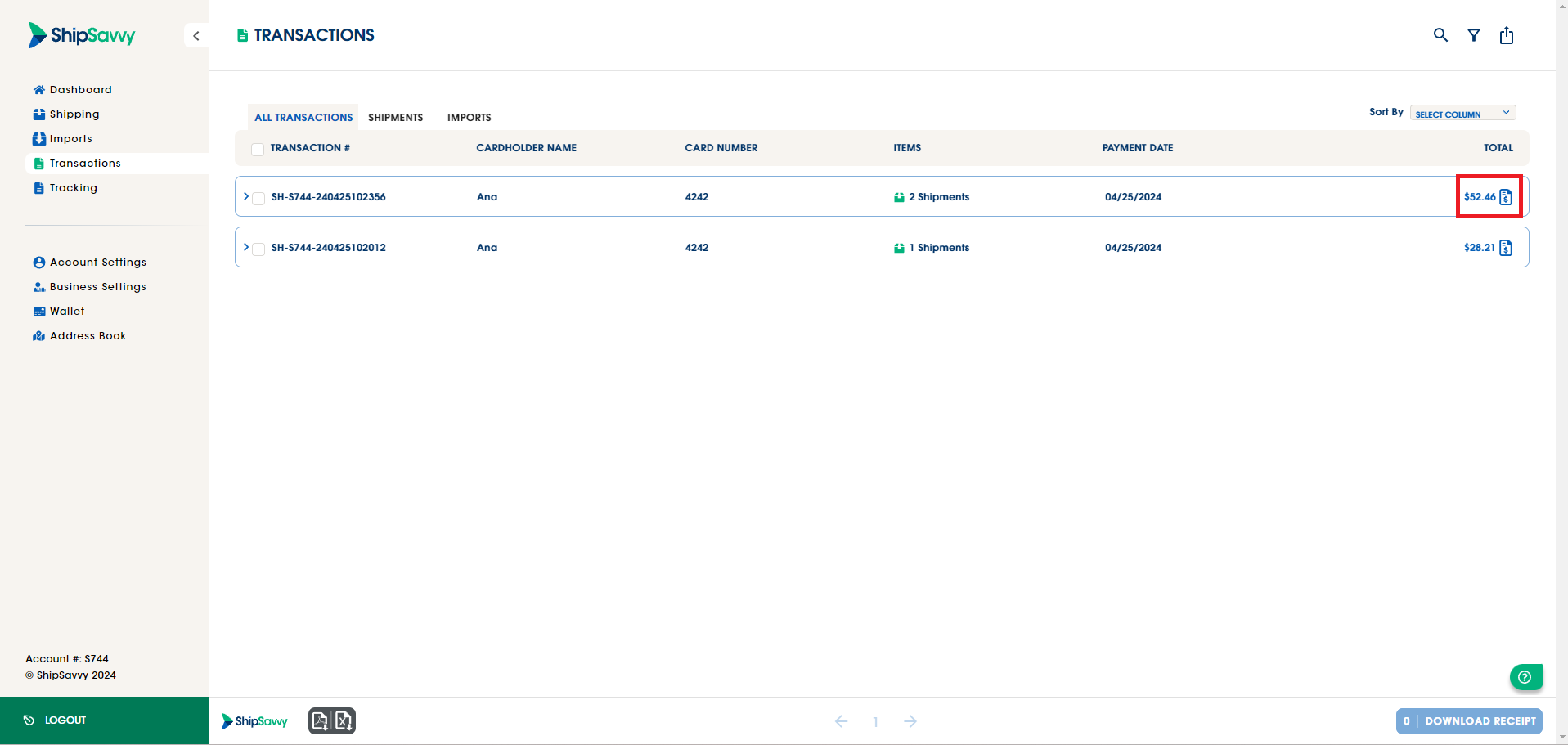This screenshot has width=1568, height=745.
Task: Click the Address Book icon
Action: click(38, 336)
